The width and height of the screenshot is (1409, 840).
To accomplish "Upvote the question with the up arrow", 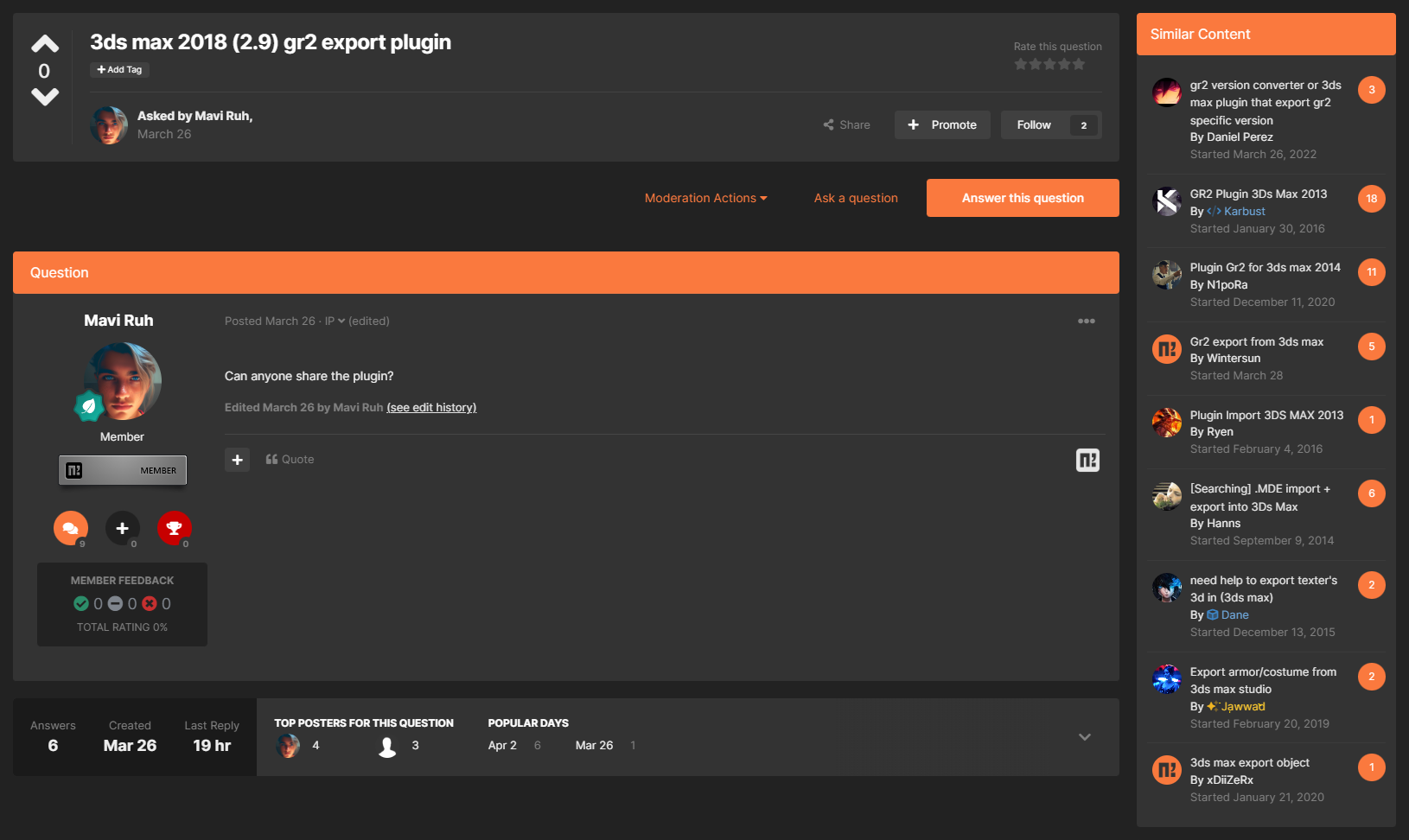I will pos(45,44).
